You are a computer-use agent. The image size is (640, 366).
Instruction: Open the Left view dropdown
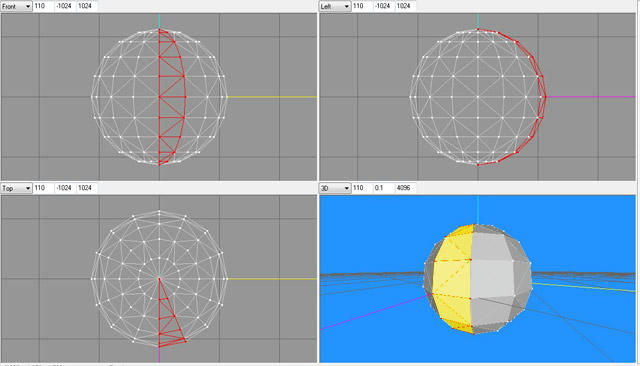(335, 6)
